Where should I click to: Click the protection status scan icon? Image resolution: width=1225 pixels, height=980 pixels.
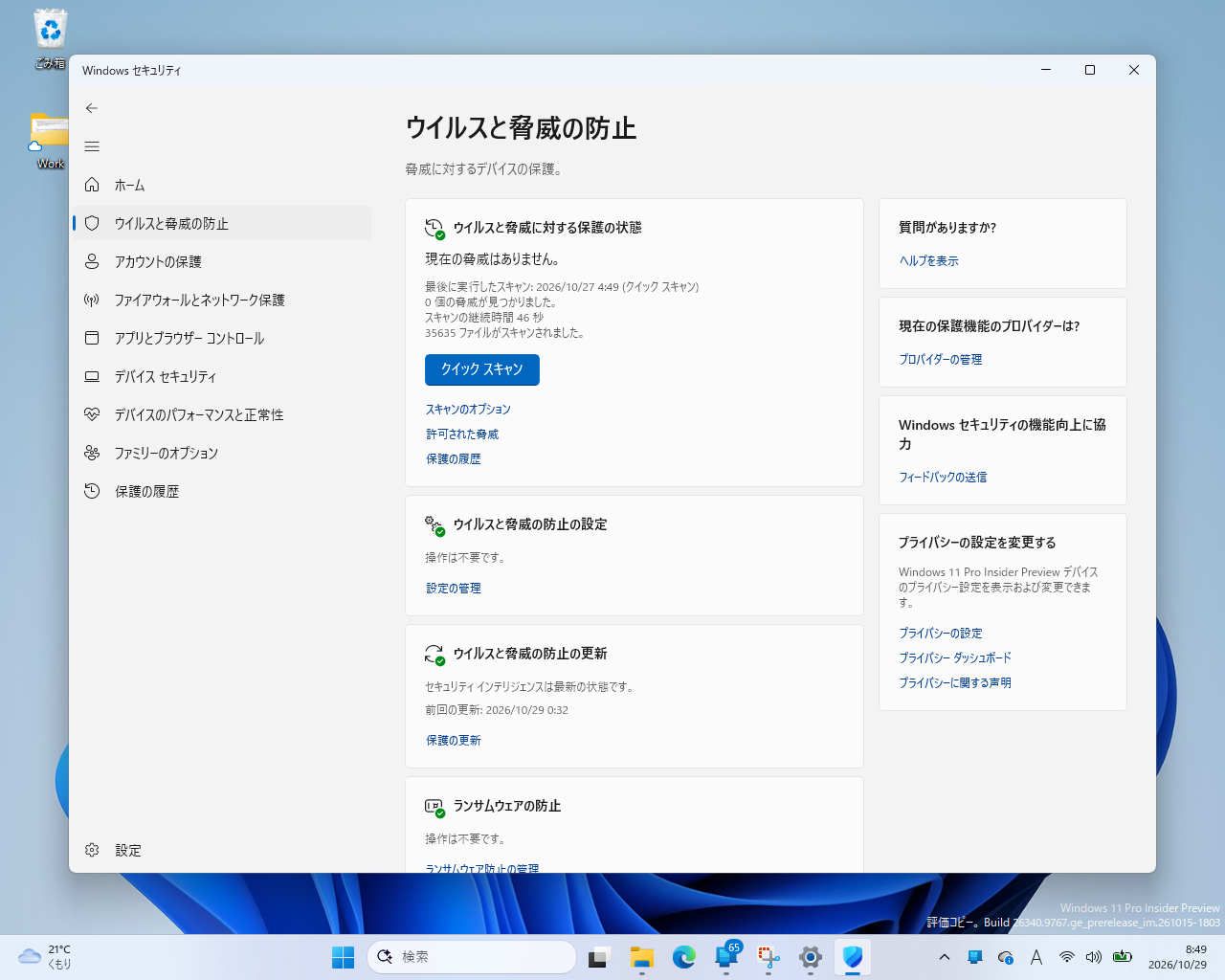(434, 228)
